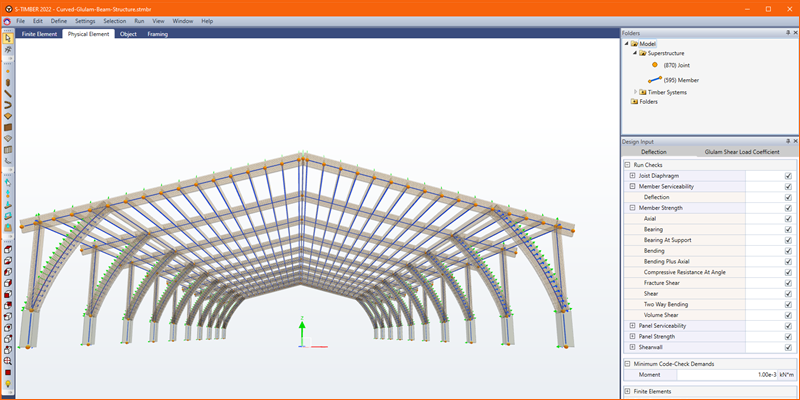Switch to the Framing tab
Viewport: 800px width, 400px height.
coord(157,33)
